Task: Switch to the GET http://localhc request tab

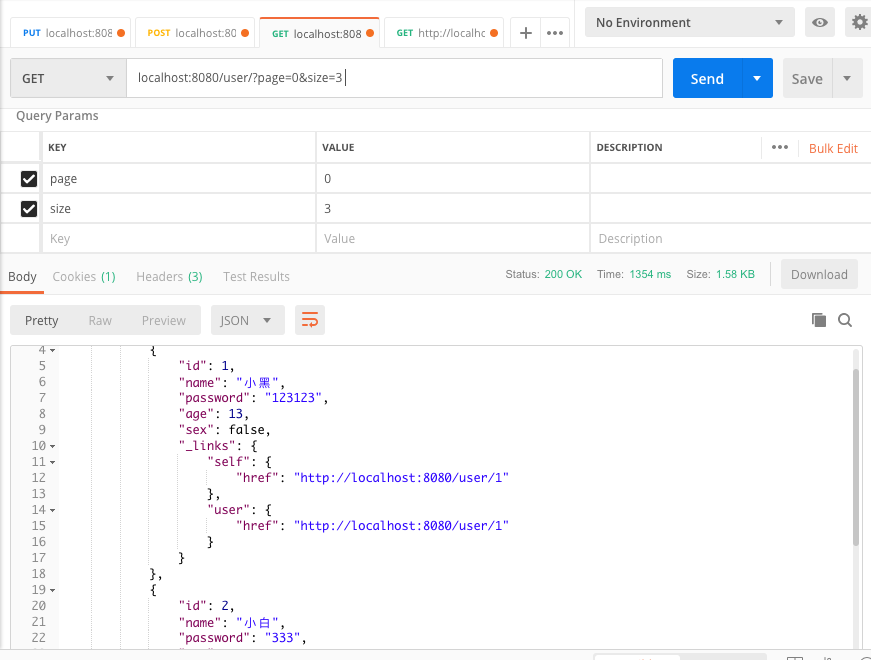Action: click(444, 33)
